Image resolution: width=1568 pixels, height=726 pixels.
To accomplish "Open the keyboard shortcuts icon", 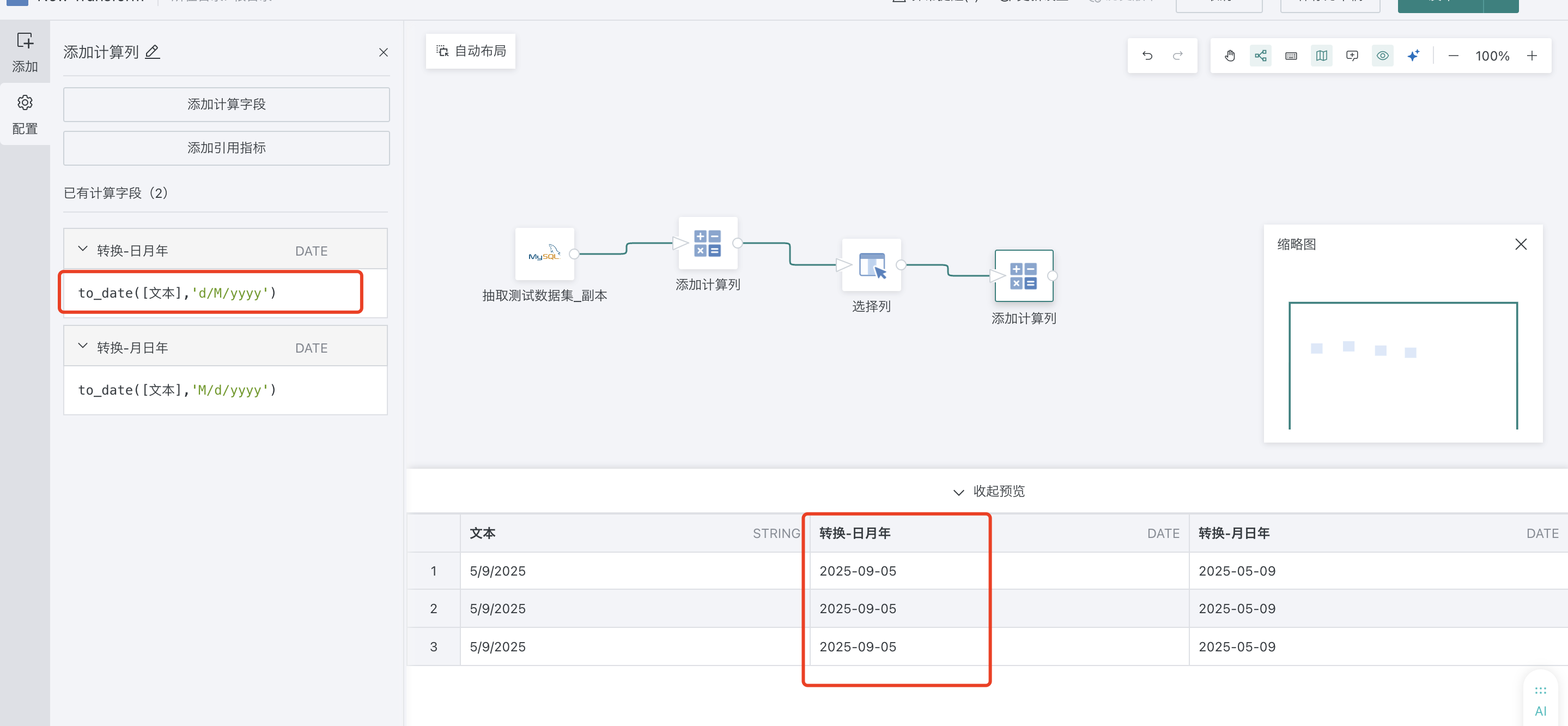I will click(x=1291, y=56).
